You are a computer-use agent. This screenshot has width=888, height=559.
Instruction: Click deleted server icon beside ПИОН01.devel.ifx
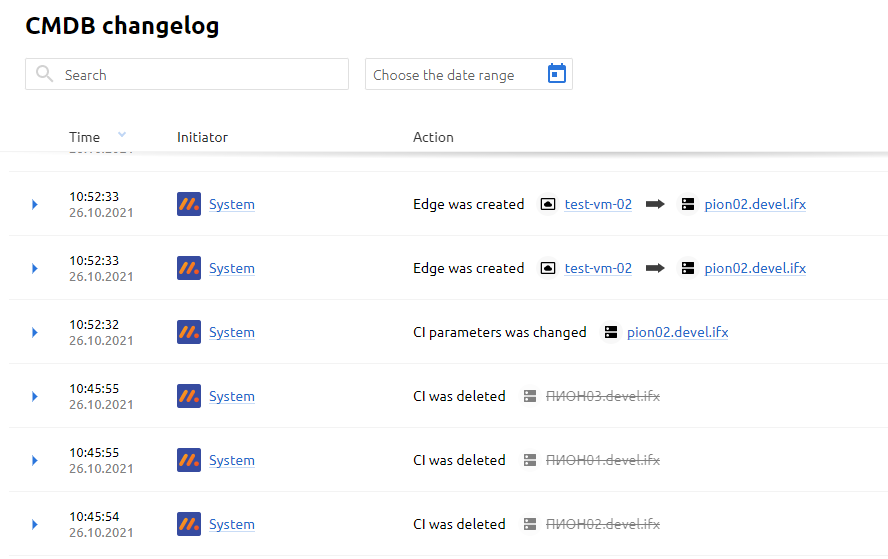point(530,460)
